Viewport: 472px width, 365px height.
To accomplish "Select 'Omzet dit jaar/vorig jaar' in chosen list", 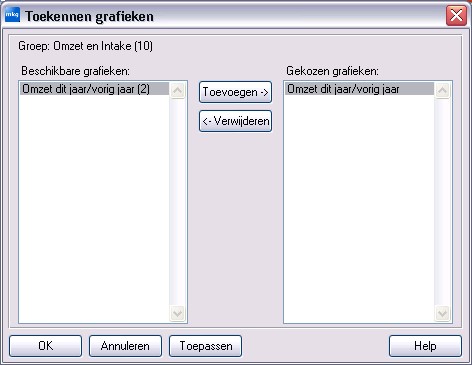I will [x=359, y=89].
